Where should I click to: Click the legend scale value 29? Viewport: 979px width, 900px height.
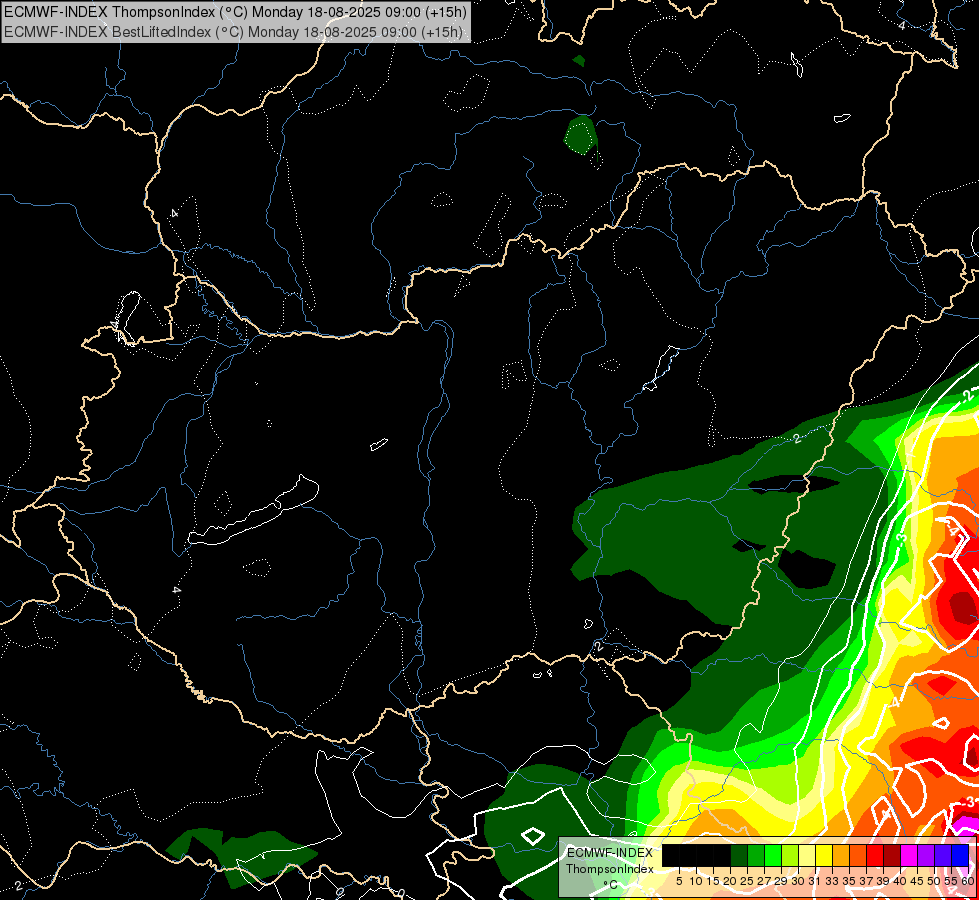tap(780, 881)
